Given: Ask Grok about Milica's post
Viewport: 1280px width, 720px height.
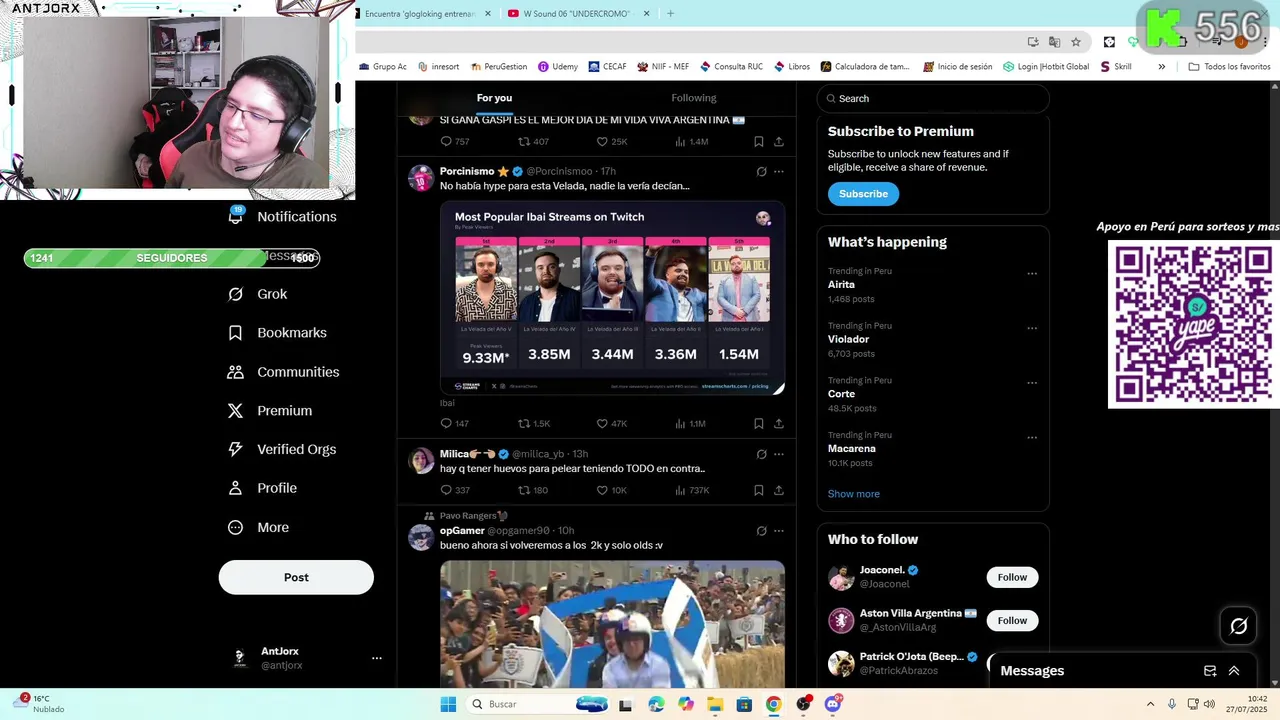Looking at the screenshot, I should point(761,454).
